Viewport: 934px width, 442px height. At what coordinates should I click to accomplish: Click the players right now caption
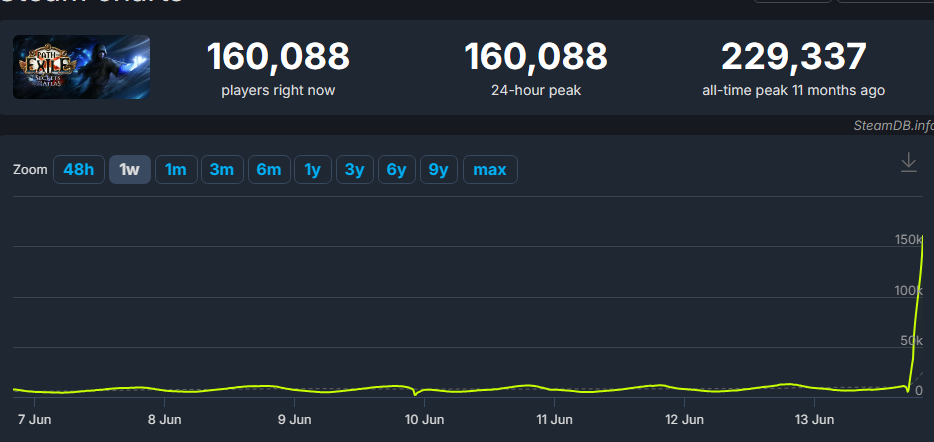coord(278,91)
